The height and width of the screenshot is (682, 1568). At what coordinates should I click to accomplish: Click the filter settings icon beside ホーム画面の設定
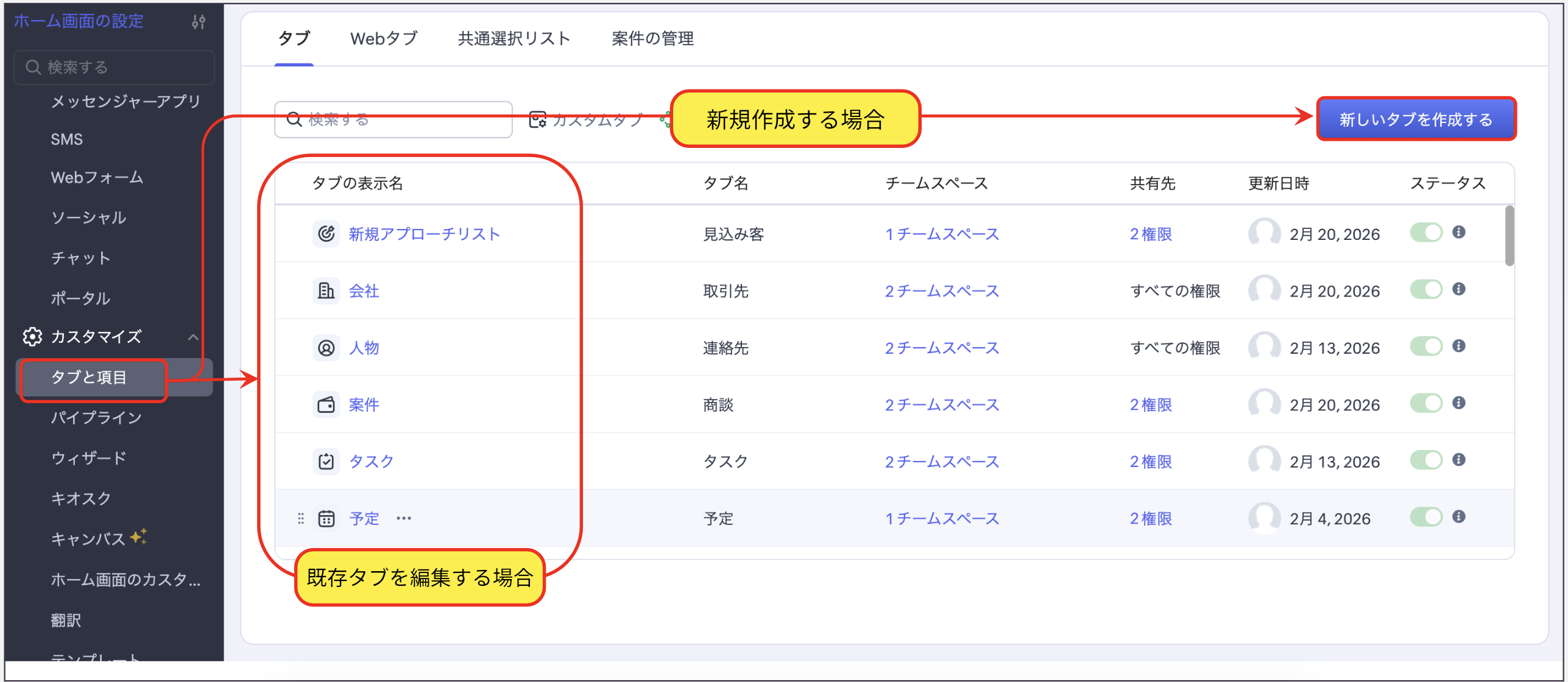click(x=199, y=22)
